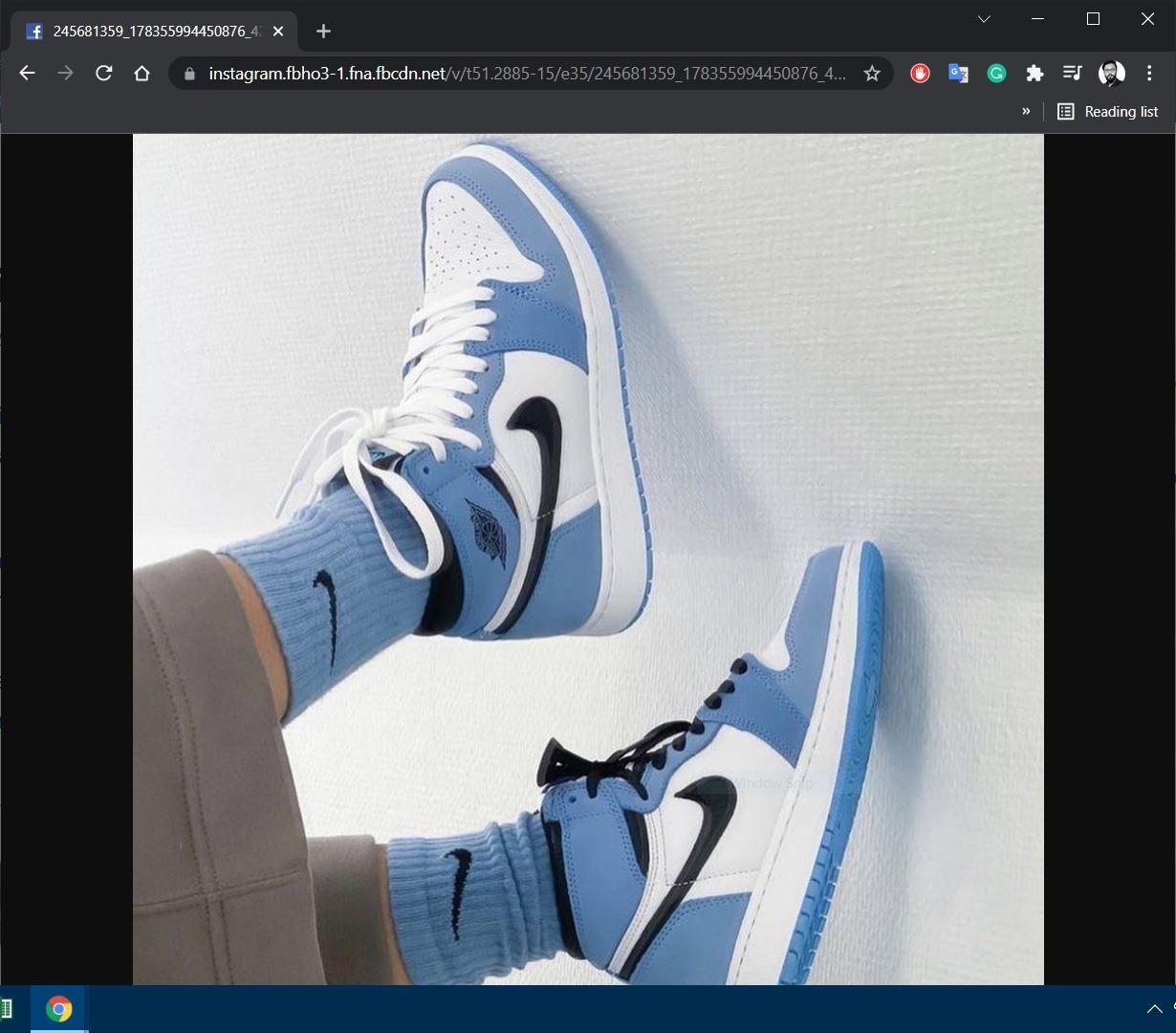This screenshot has height=1033, width=1176.
Task: Open a new tab
Action: pos(323,32)
